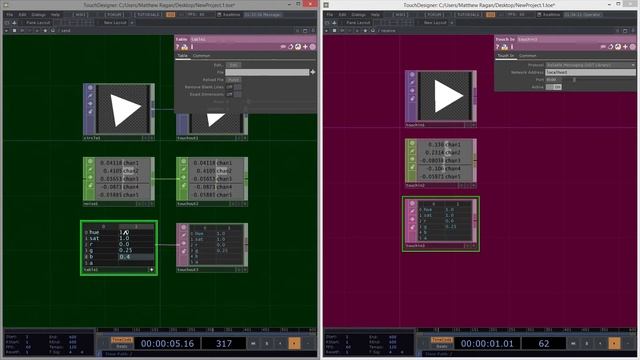Screen dimensions: 640x360
Task: Click Network Address field showing localhost
Action: (x=590, y=72)
